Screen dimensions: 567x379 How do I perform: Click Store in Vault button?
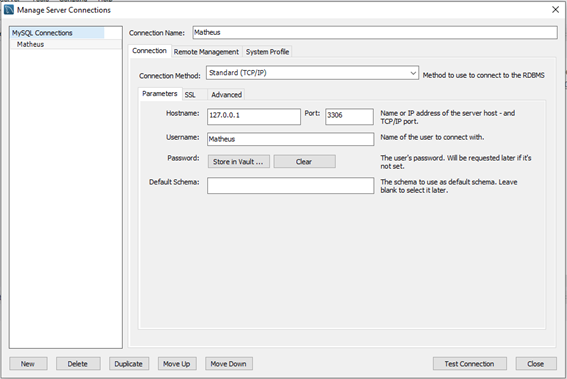click(x=239, y=162)
